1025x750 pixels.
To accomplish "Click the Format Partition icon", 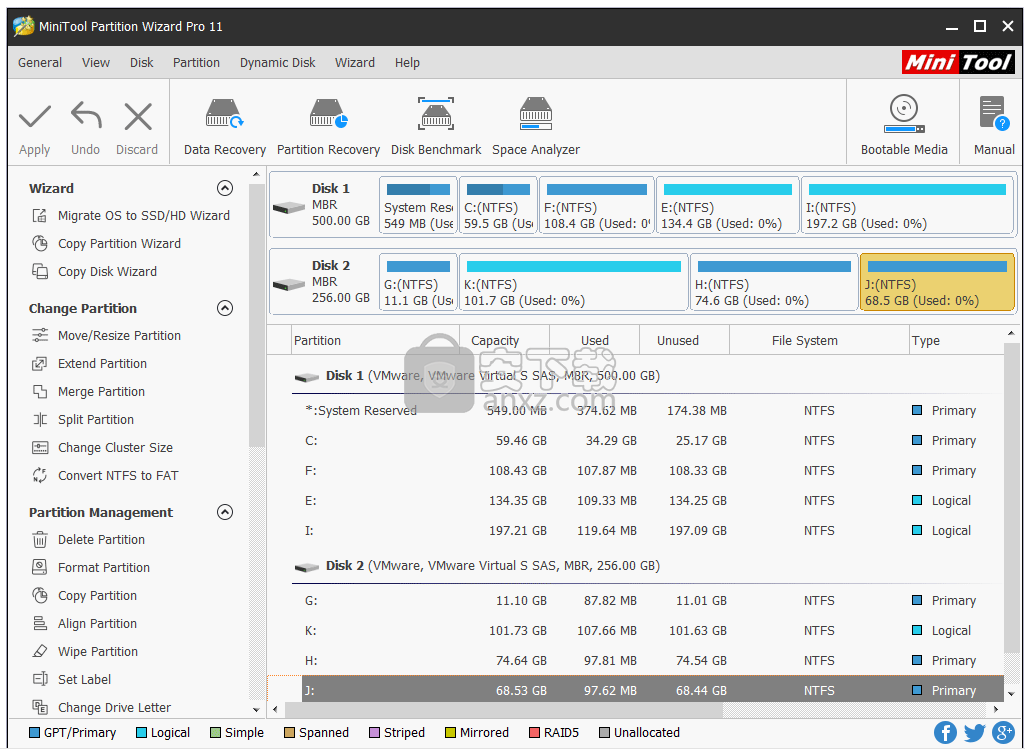I will (40, 568).
